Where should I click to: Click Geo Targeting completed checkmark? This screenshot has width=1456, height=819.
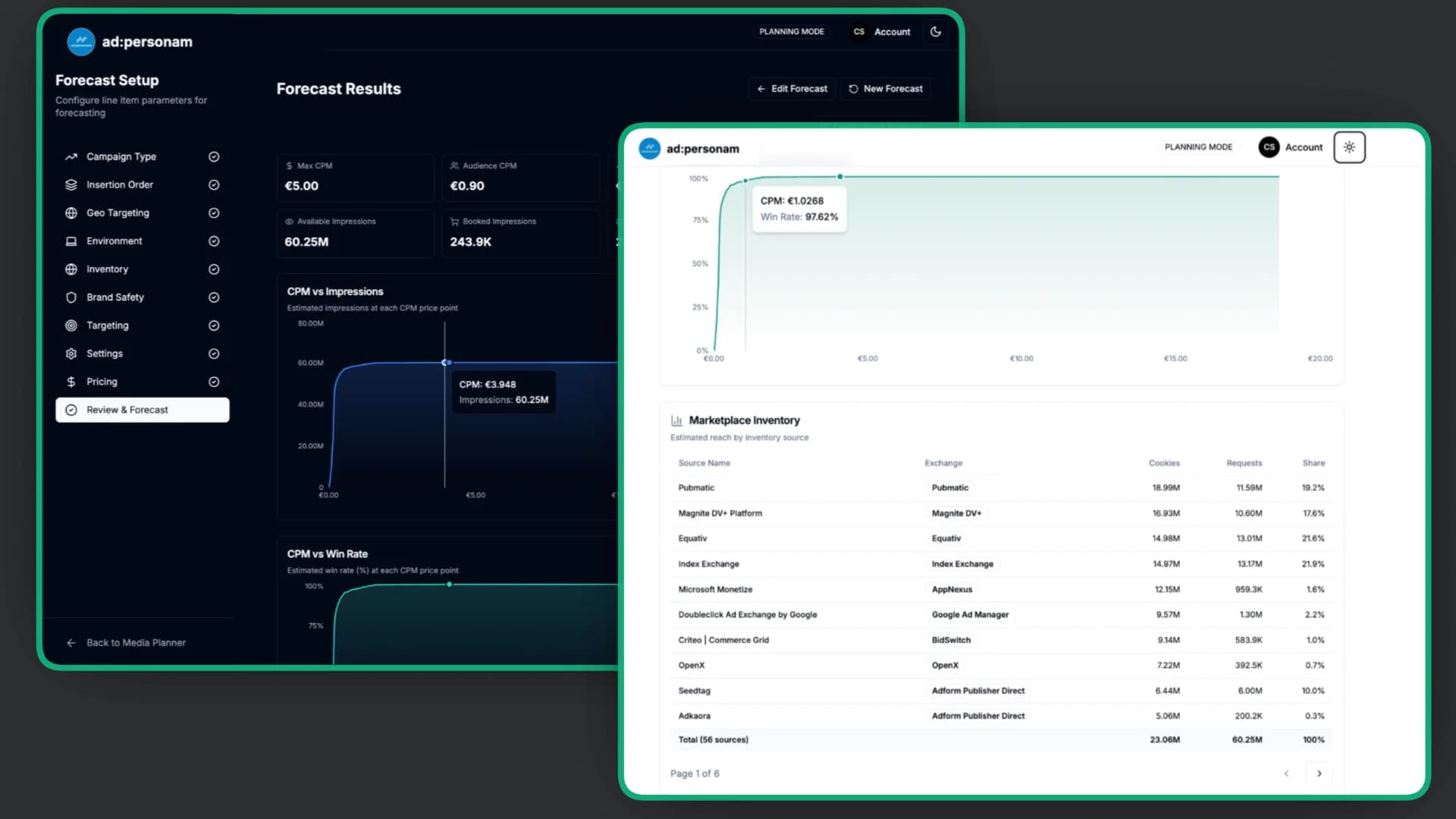point(214,213)
